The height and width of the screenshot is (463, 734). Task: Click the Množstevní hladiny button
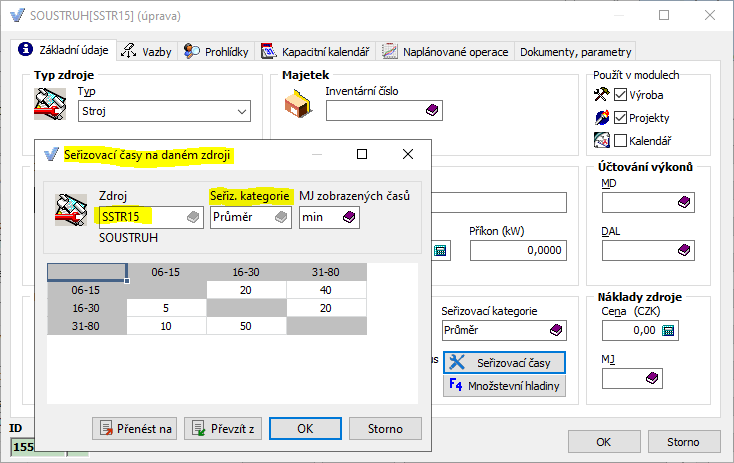pyautogui.click(x=504, y=385)
